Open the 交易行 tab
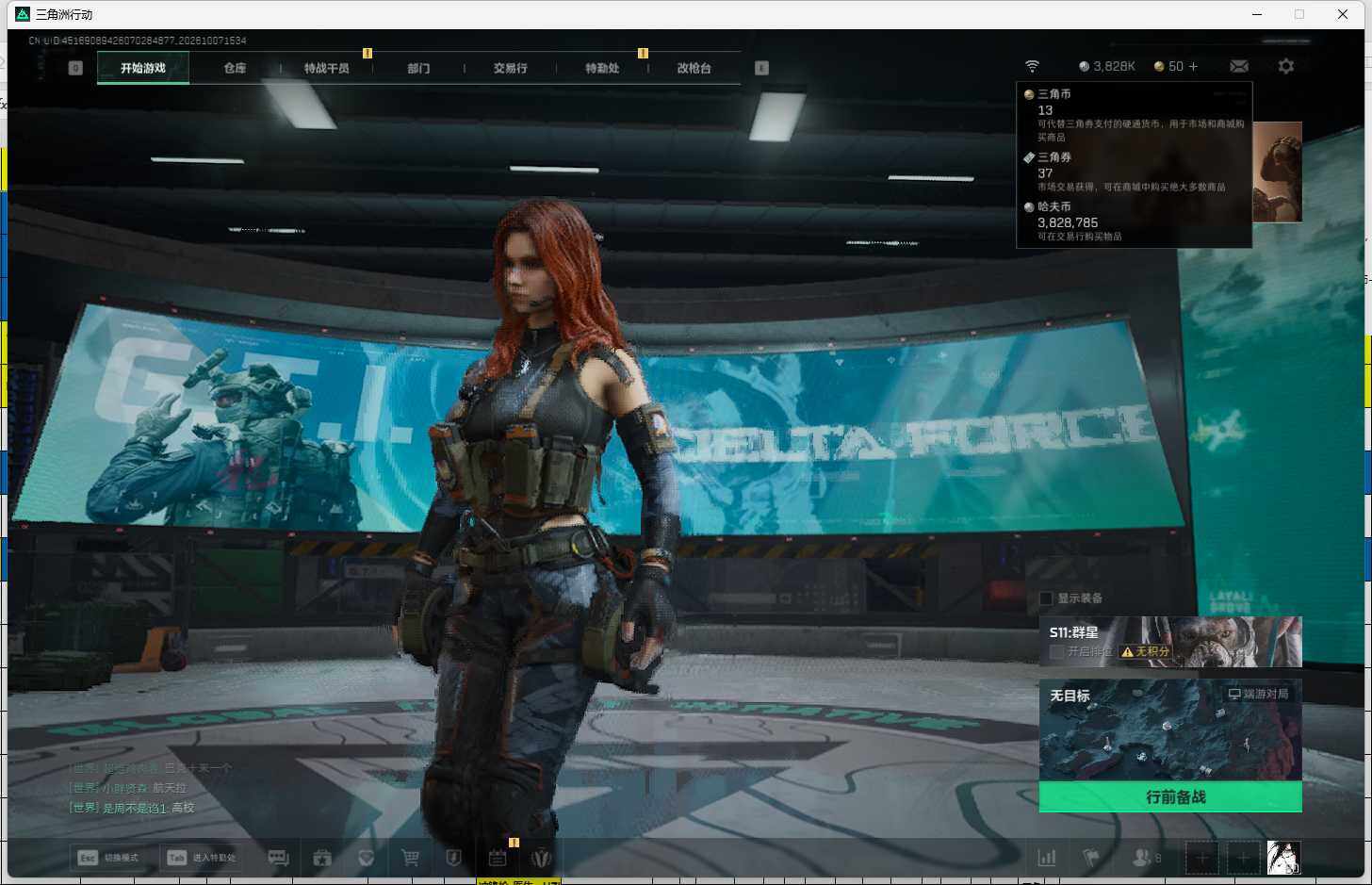This screenshot has height=885, width=1372. tap(510, 68)
